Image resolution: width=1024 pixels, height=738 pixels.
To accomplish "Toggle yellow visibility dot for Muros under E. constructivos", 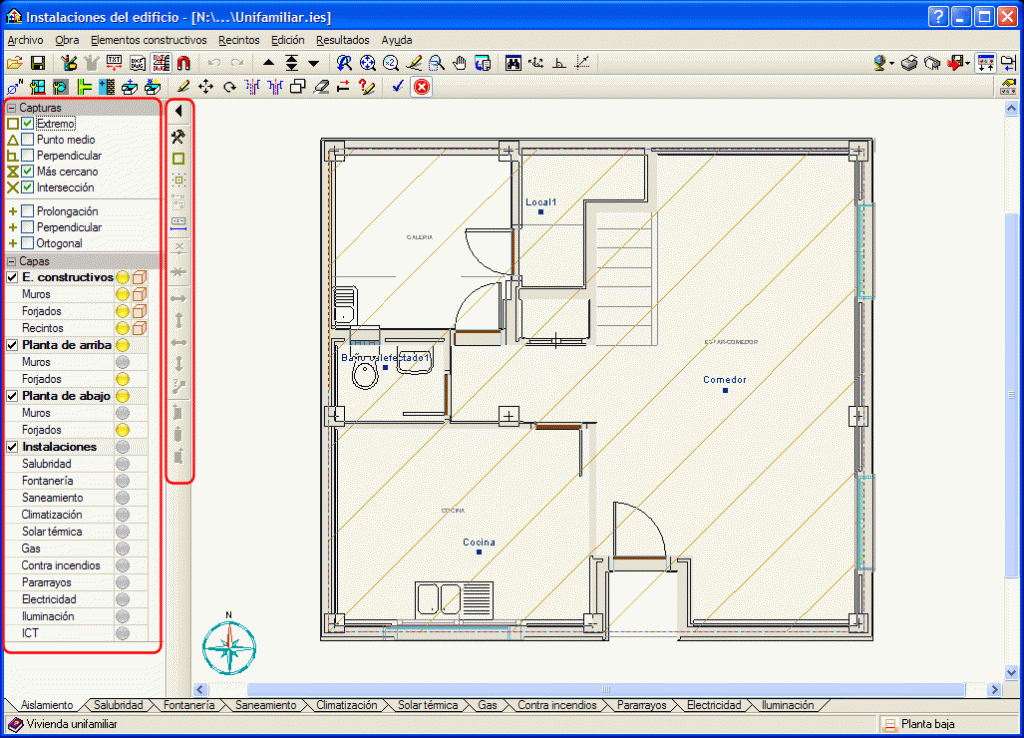I will click(123, 294).
